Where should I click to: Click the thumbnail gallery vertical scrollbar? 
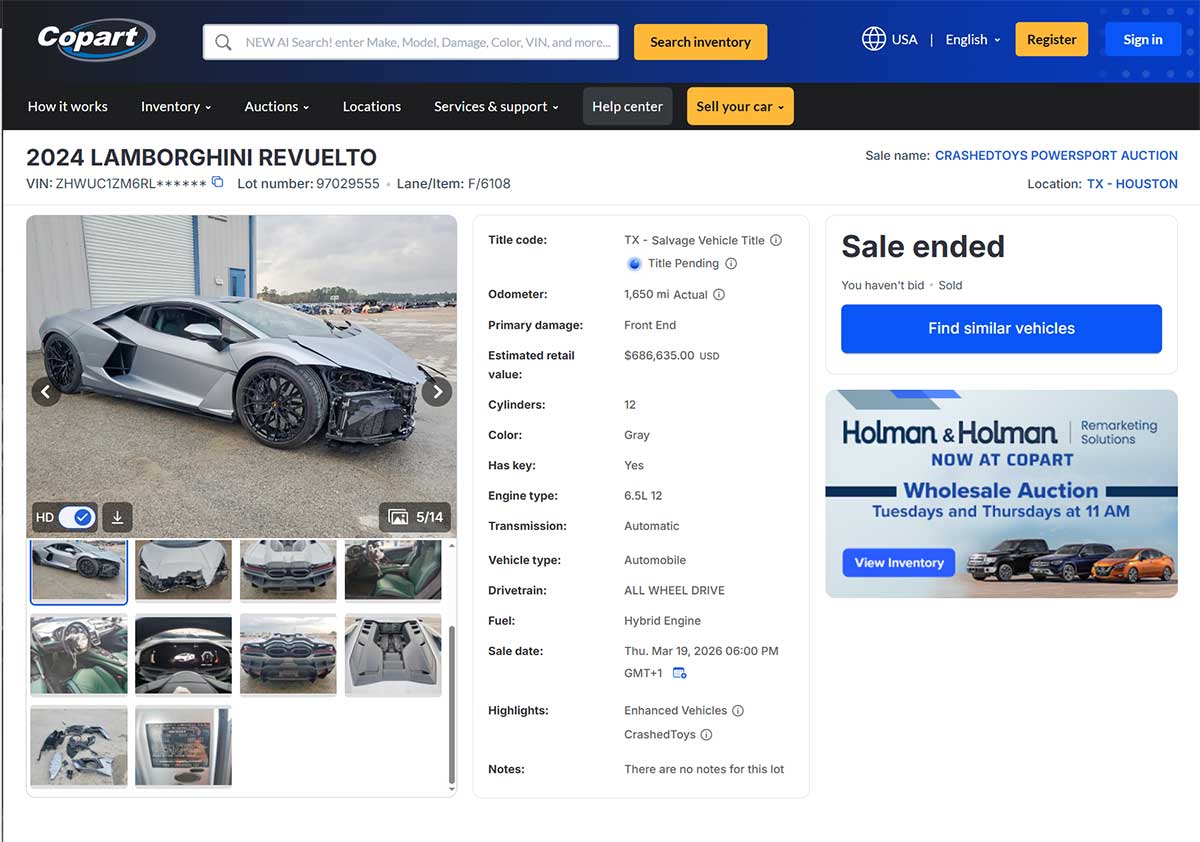click(452, 705)
